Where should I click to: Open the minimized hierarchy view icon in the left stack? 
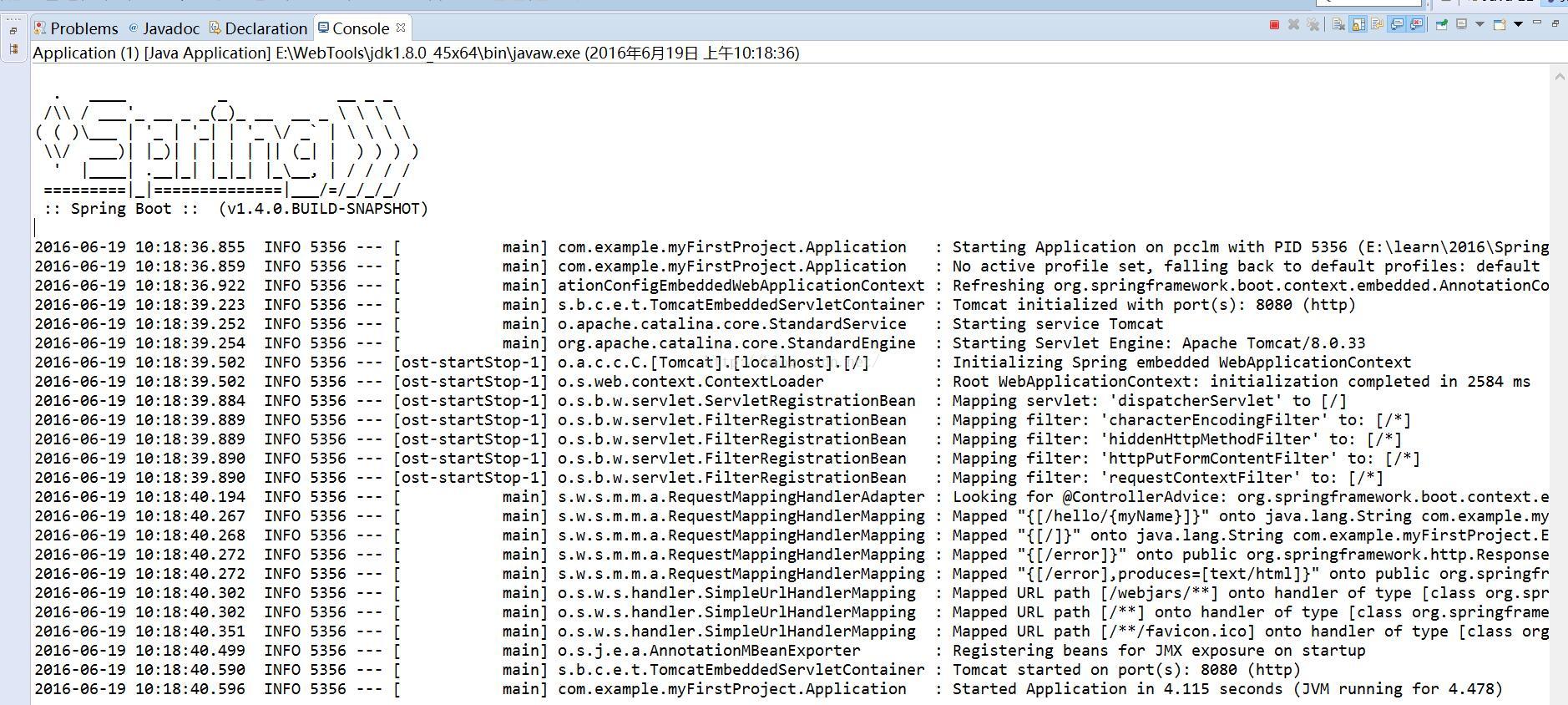click(x=13, y=48)
